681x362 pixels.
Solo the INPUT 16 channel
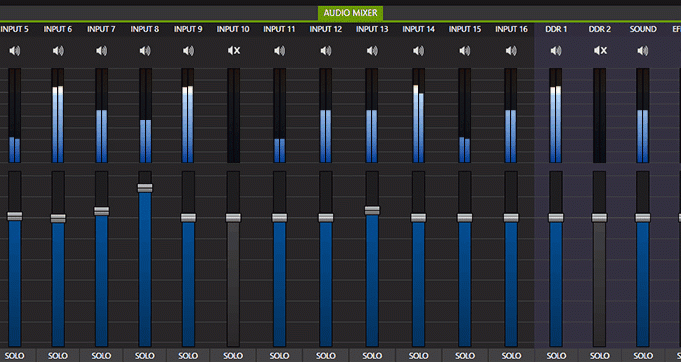click(511, 355)
